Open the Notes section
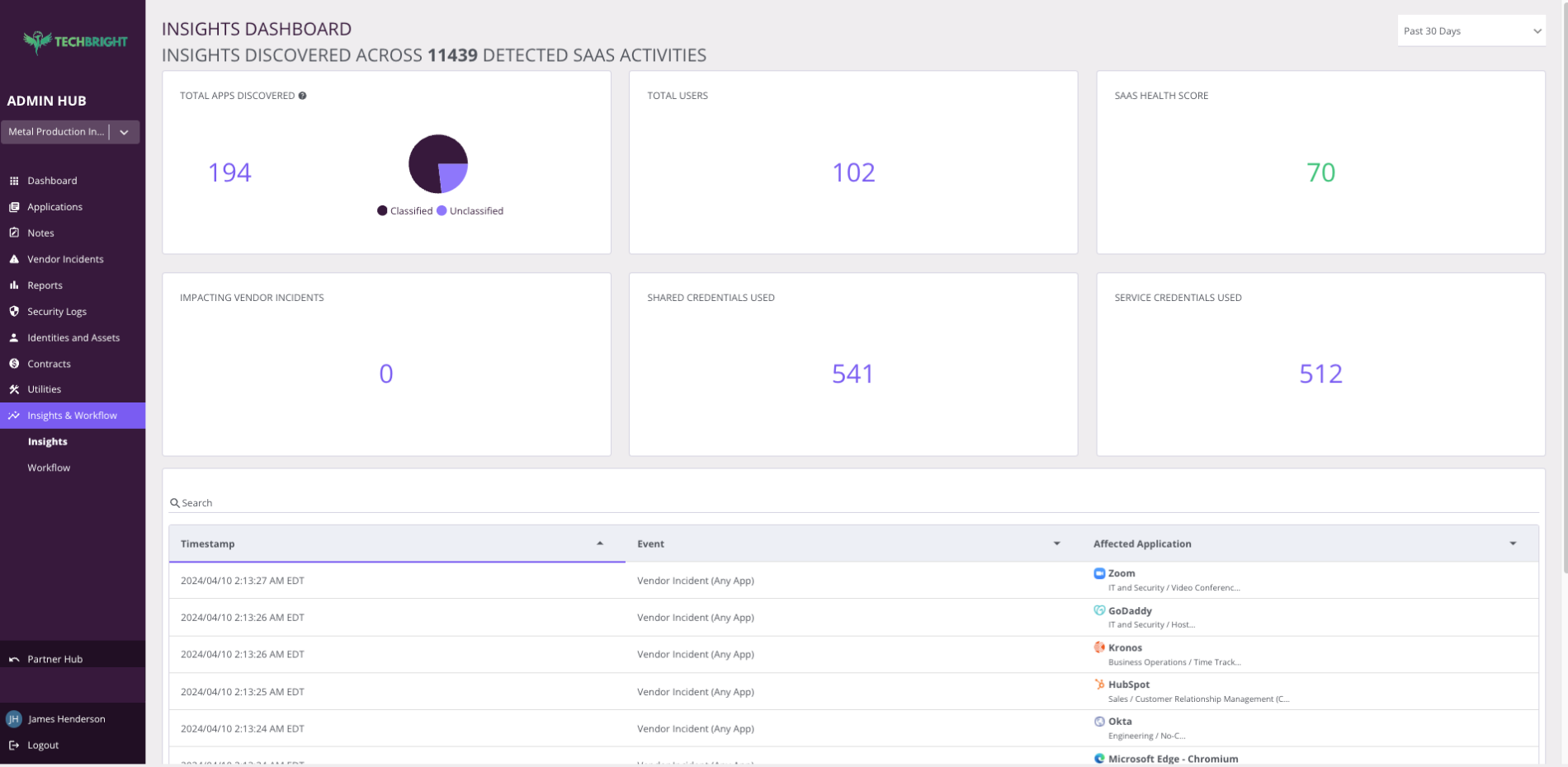This screenshot has height=767, width=1568. [40, 233]
